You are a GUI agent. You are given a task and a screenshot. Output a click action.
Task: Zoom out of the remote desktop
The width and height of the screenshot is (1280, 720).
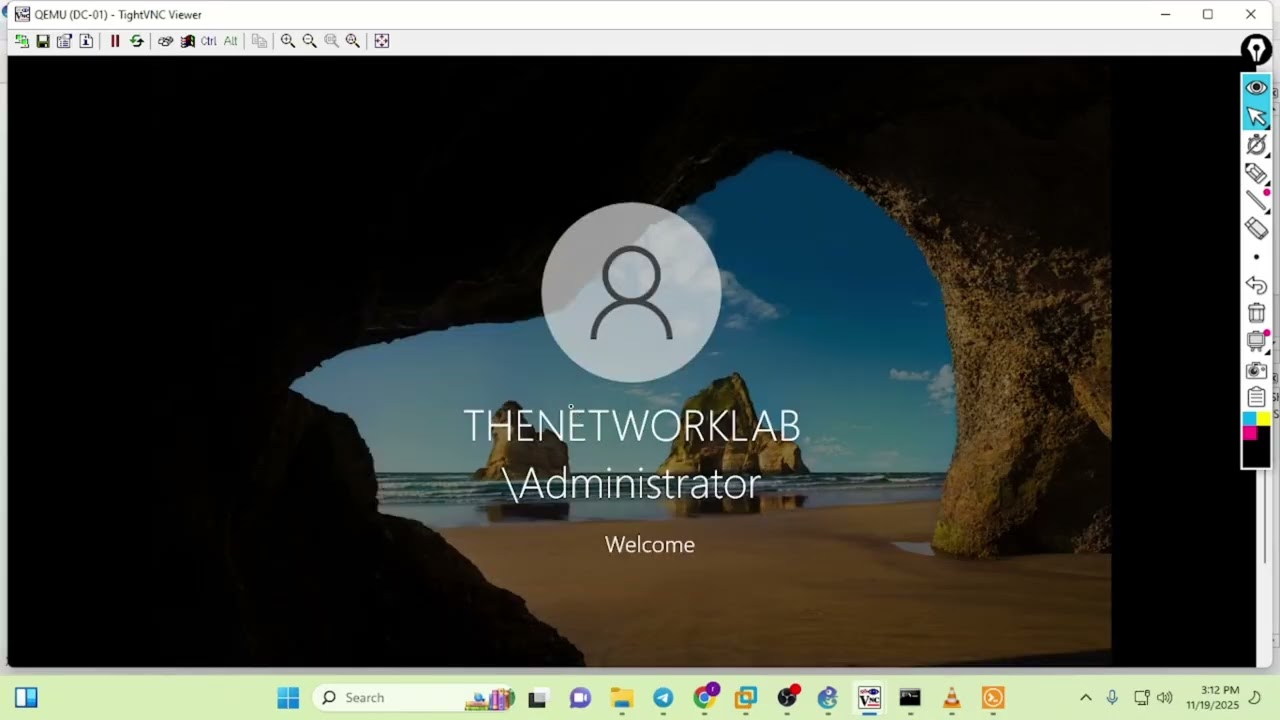pos(310,41)
